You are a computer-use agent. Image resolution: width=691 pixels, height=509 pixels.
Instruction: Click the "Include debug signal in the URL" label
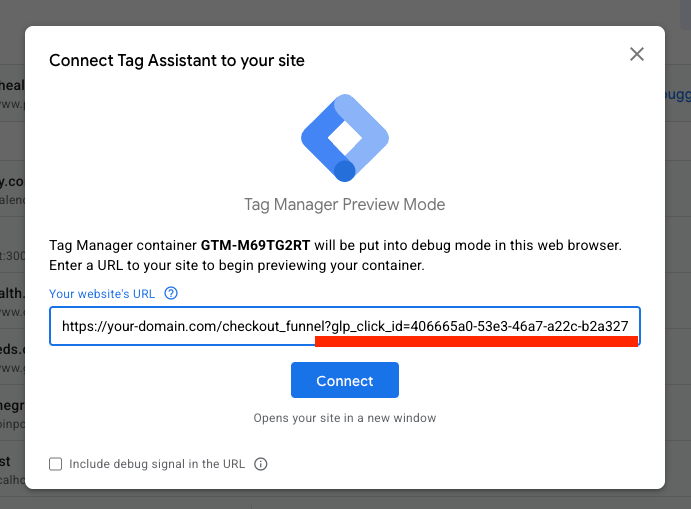click(x=157, y=464)
